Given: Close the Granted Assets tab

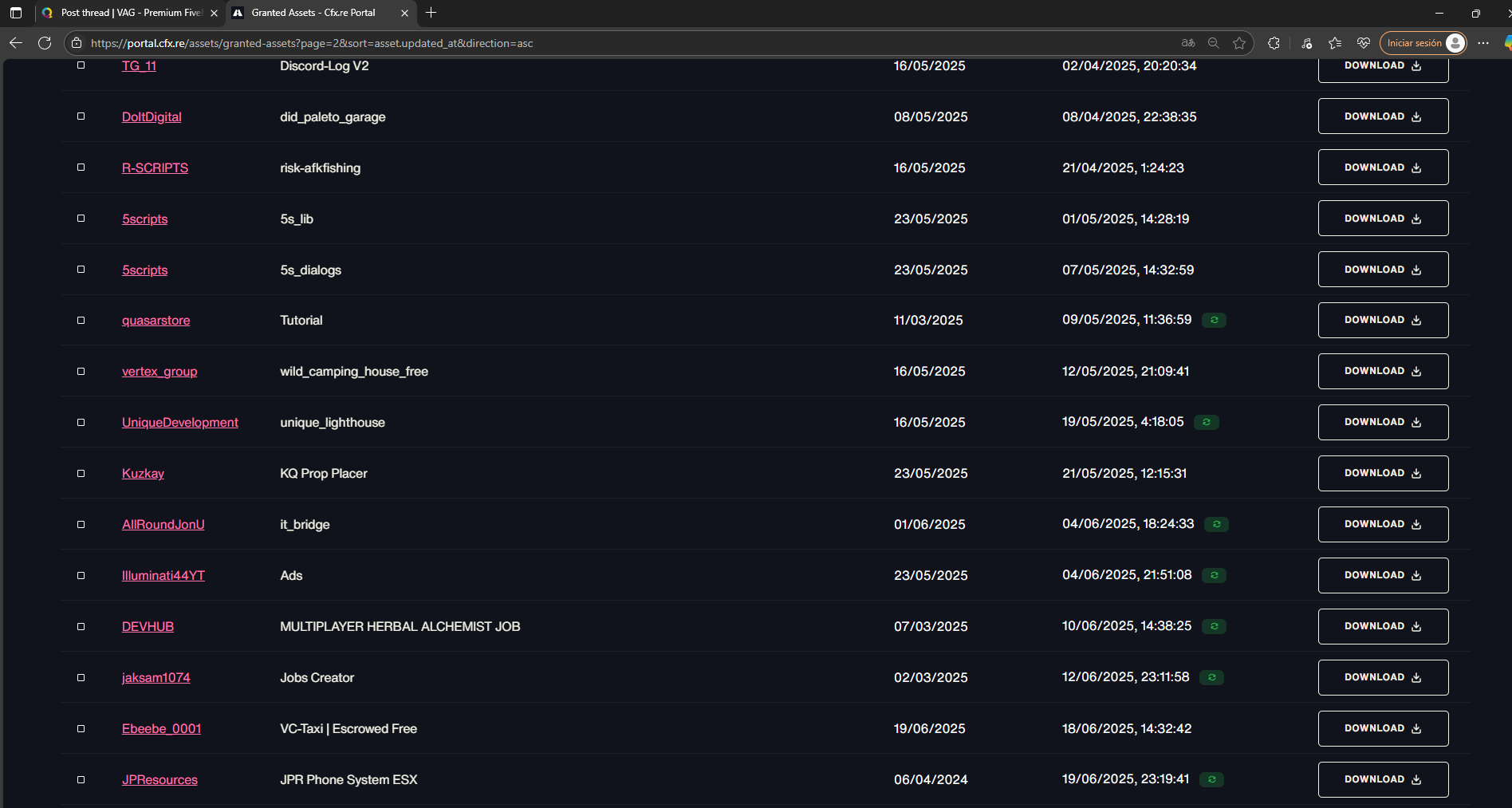Looking at the screenshot, I should point(404,13).
